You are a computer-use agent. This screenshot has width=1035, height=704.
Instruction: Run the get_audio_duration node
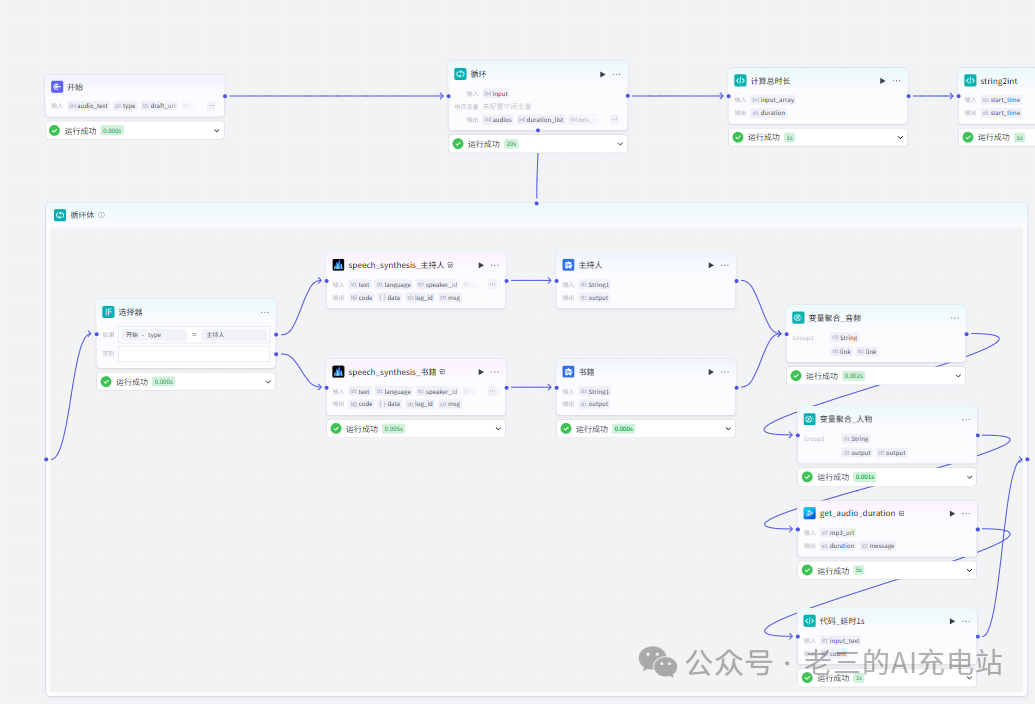pos(952,513)
